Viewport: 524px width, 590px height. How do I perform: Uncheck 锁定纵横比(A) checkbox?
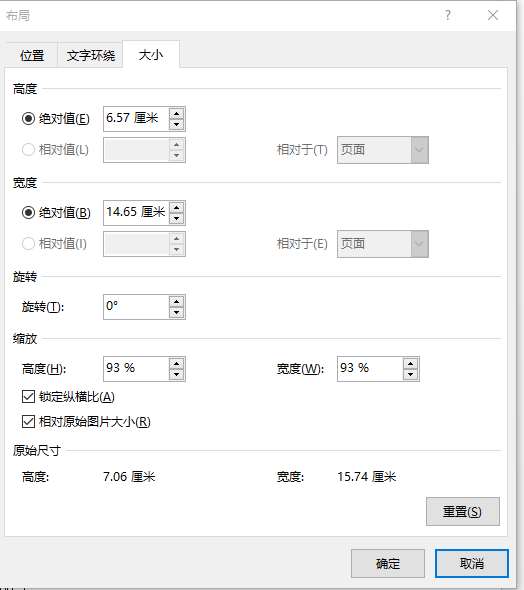(x=28, y=397)
